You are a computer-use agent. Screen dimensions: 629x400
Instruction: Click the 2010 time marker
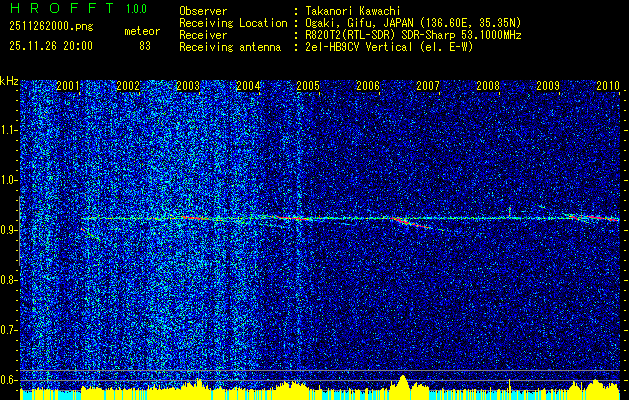tap(608, 86)
